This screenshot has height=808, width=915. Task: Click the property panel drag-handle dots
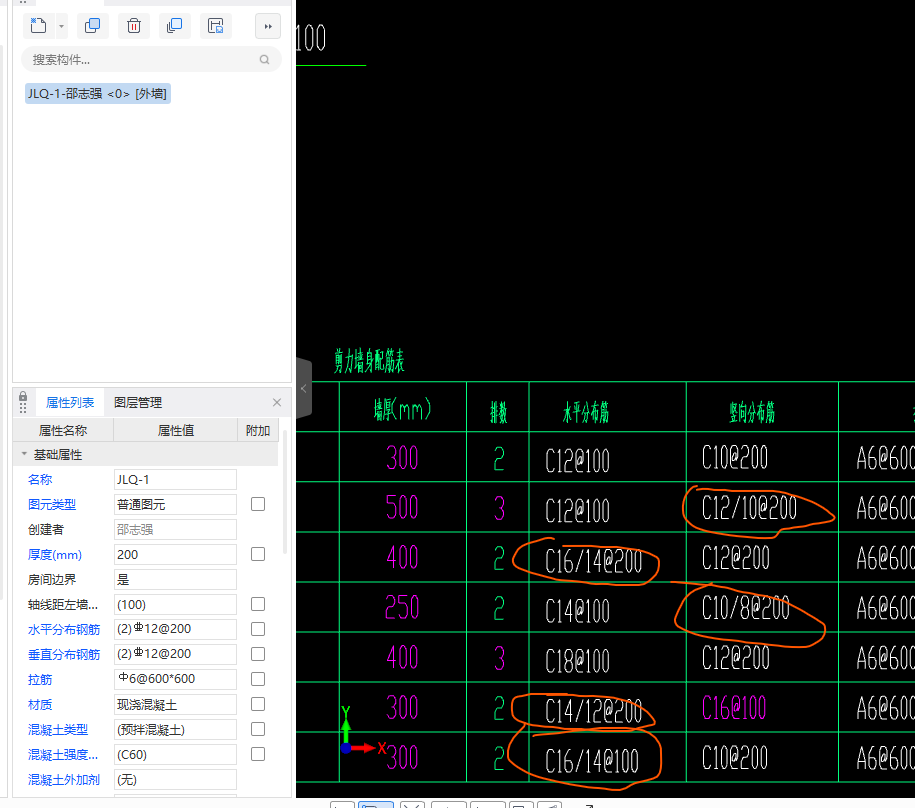coord(23,408)
